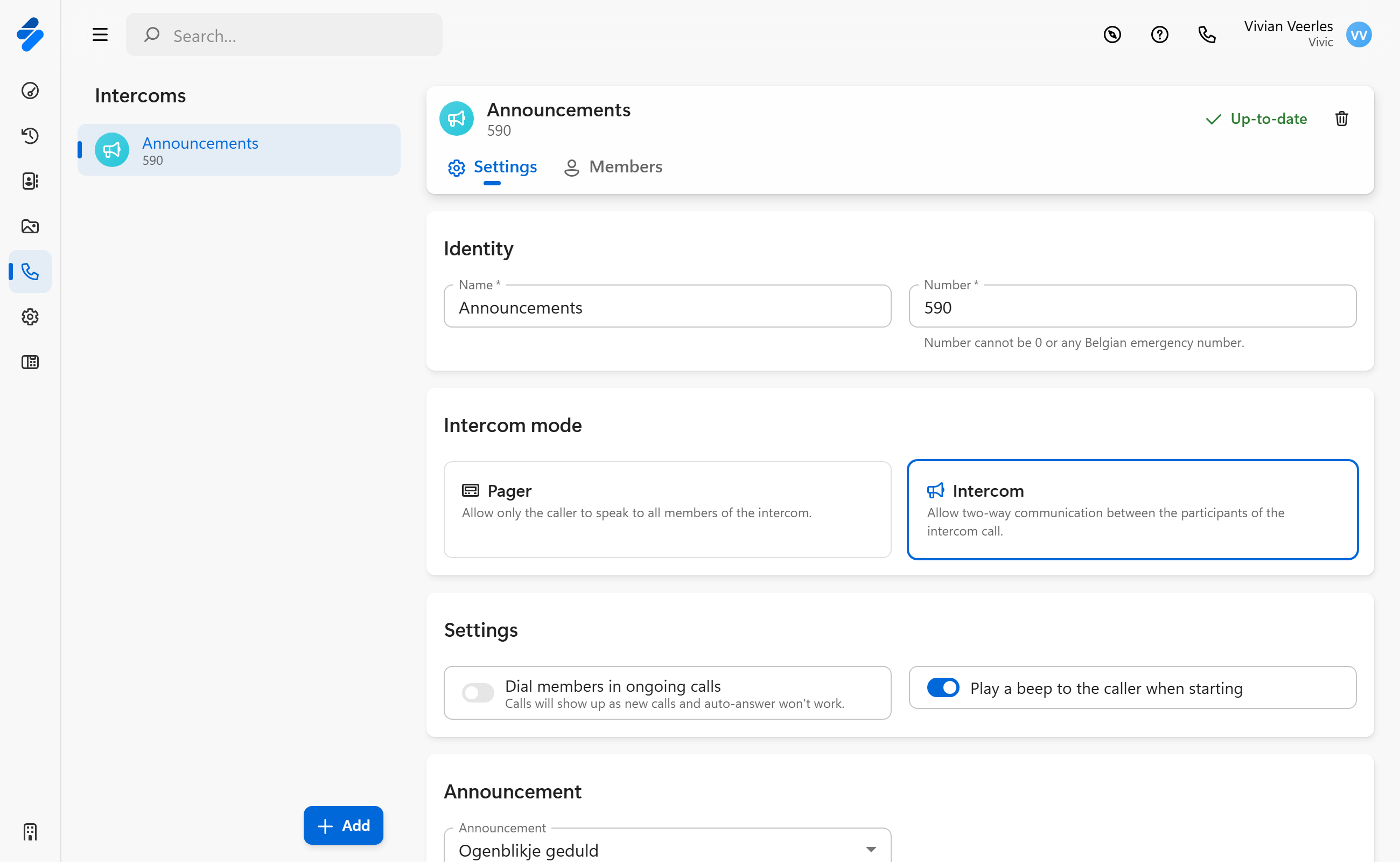Screen dimensions: 1400x862
Task: Expand the Announcement dropdown
Action: click(x=667, y=850)
